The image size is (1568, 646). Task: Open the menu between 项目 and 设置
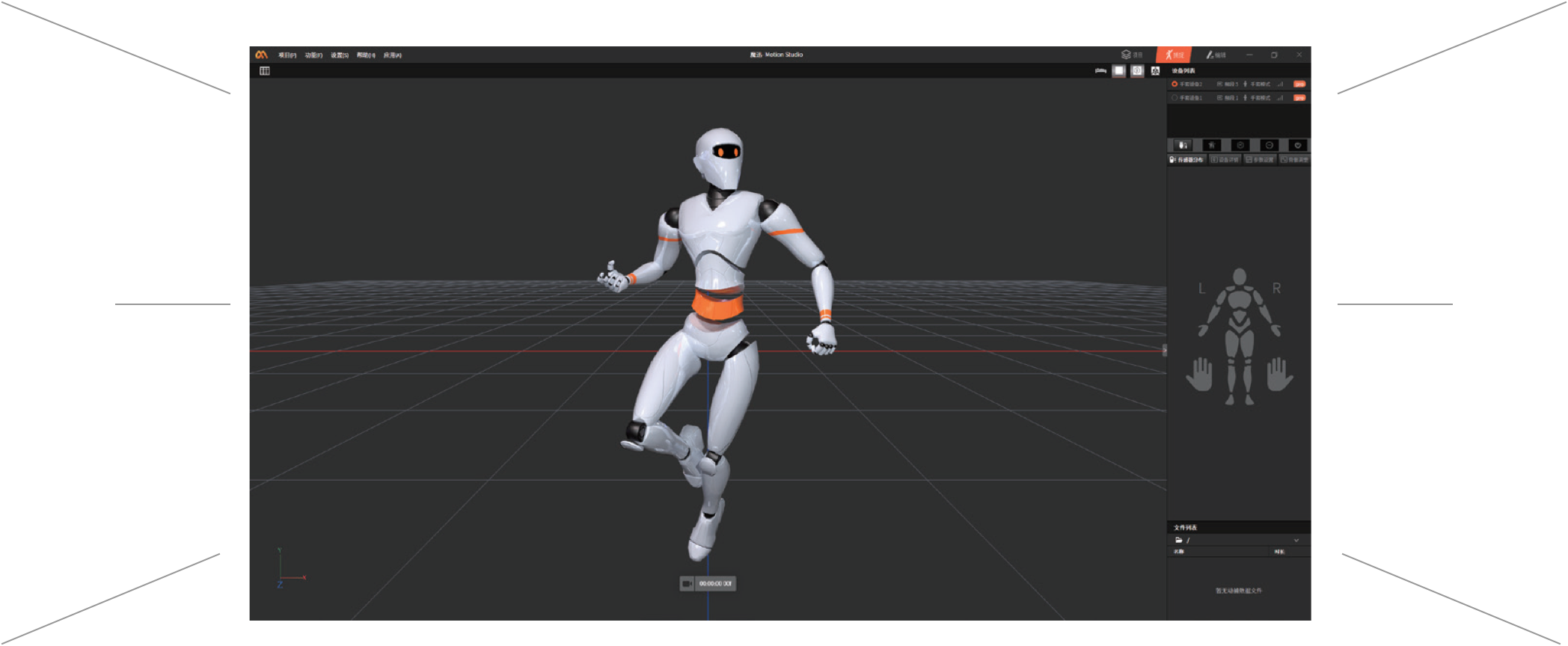313,55
